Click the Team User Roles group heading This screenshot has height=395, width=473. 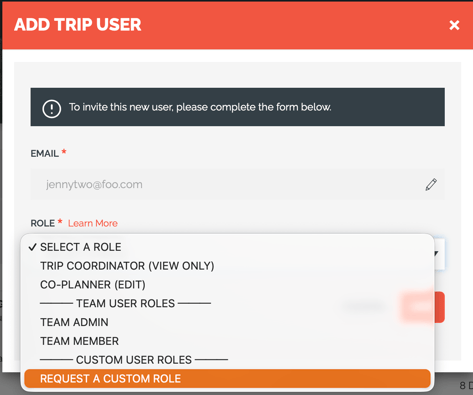click(125, 303)
